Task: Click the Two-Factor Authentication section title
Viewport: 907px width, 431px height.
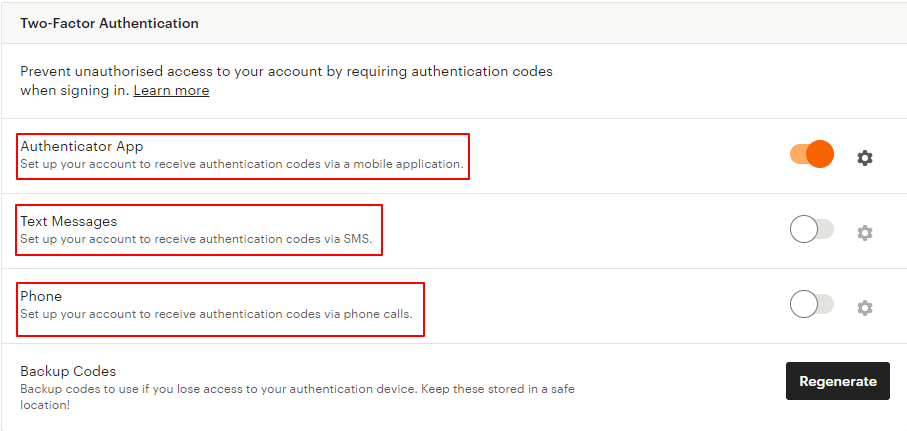Action: (109, 23)
